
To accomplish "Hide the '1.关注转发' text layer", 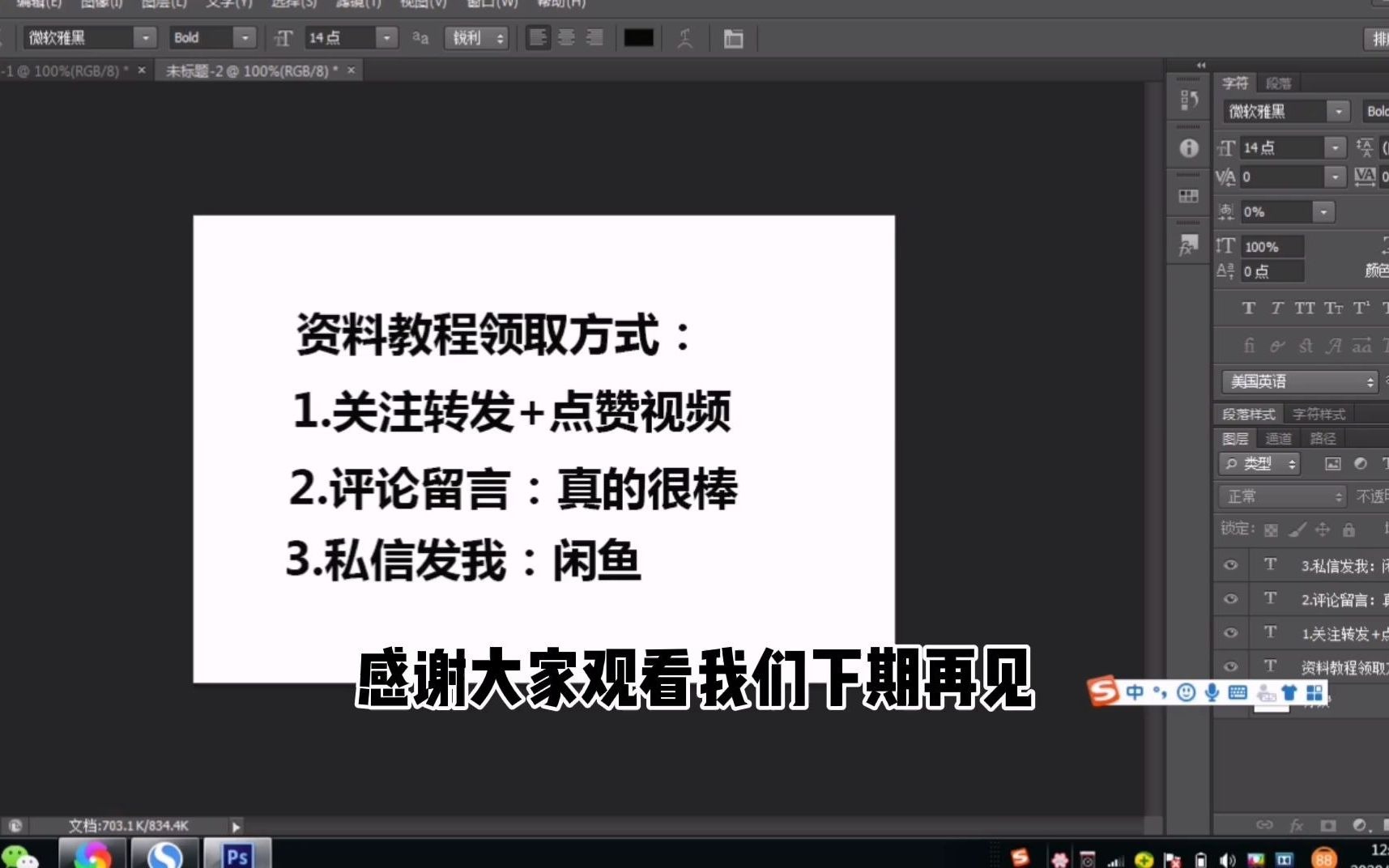I will click(1230, 633).
